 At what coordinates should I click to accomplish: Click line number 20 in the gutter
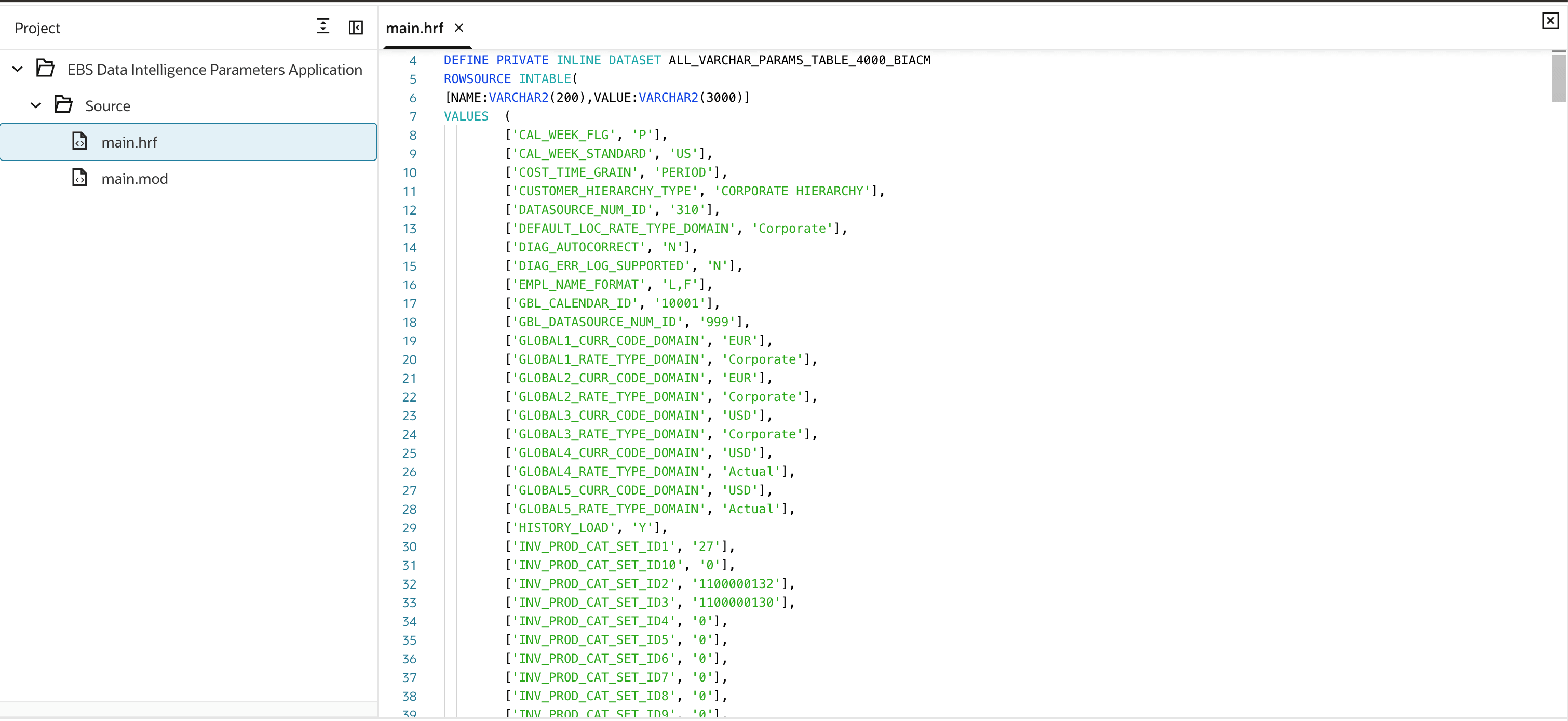[x=410, y=359]
